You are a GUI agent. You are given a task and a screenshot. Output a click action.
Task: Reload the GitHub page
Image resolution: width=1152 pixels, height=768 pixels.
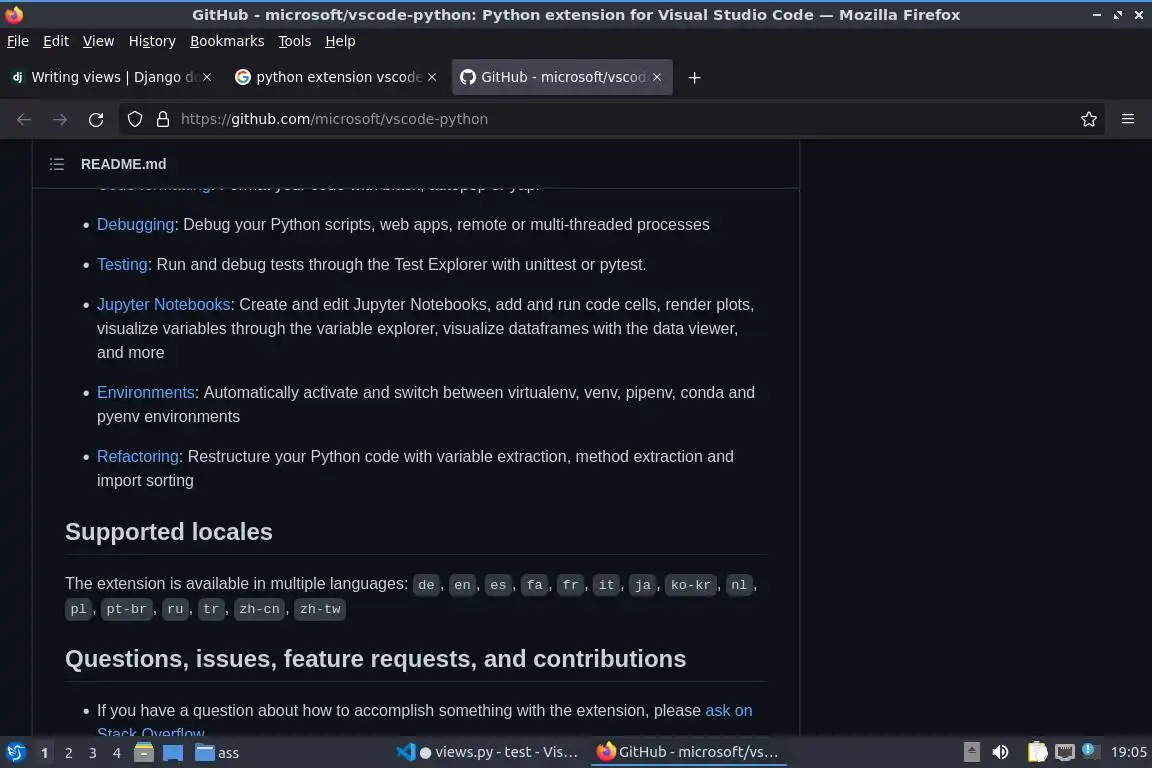[x=96, y=119]
